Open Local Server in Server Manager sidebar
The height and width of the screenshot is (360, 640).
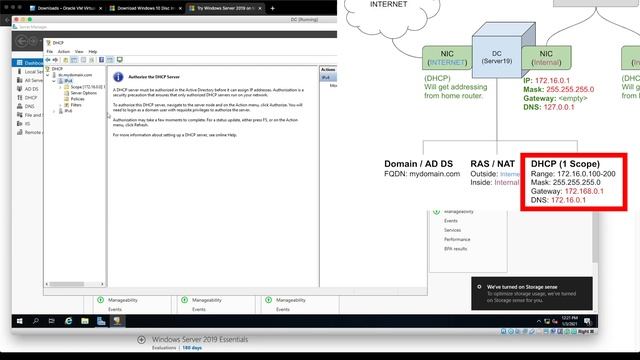pyautogui.click(x=28, y=71)
